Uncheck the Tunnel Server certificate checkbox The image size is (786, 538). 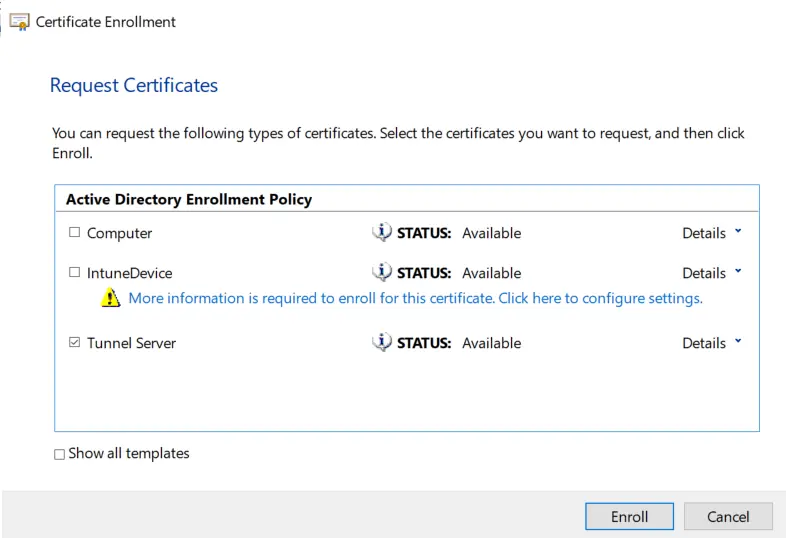(x=74, y=343)
